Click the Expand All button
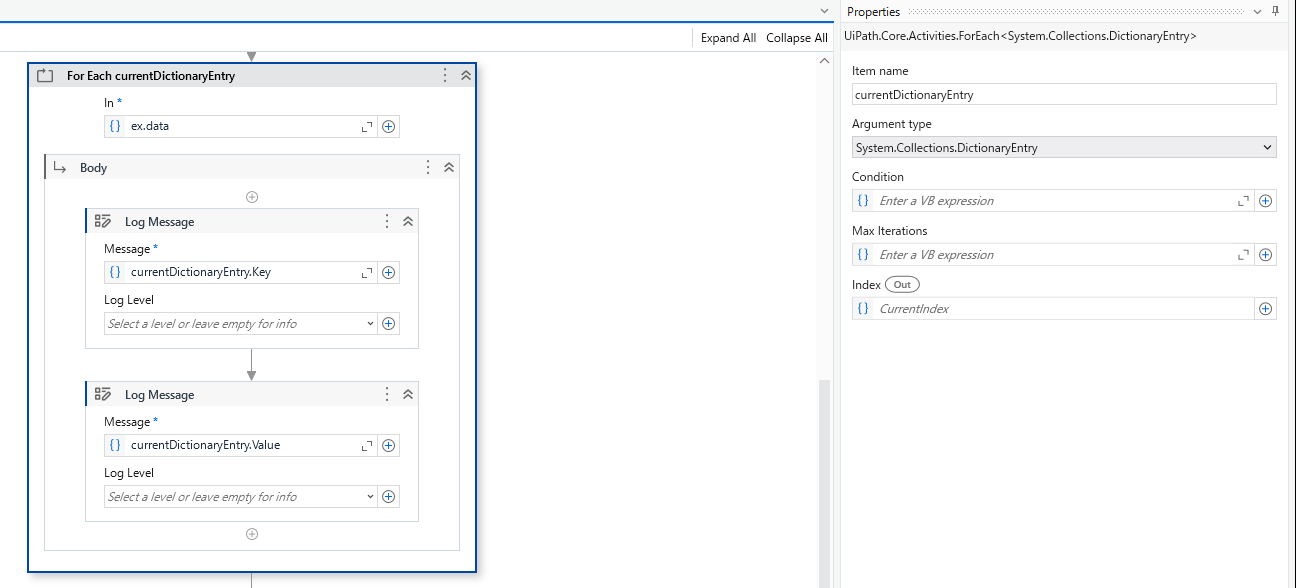 tap(728, 37)
